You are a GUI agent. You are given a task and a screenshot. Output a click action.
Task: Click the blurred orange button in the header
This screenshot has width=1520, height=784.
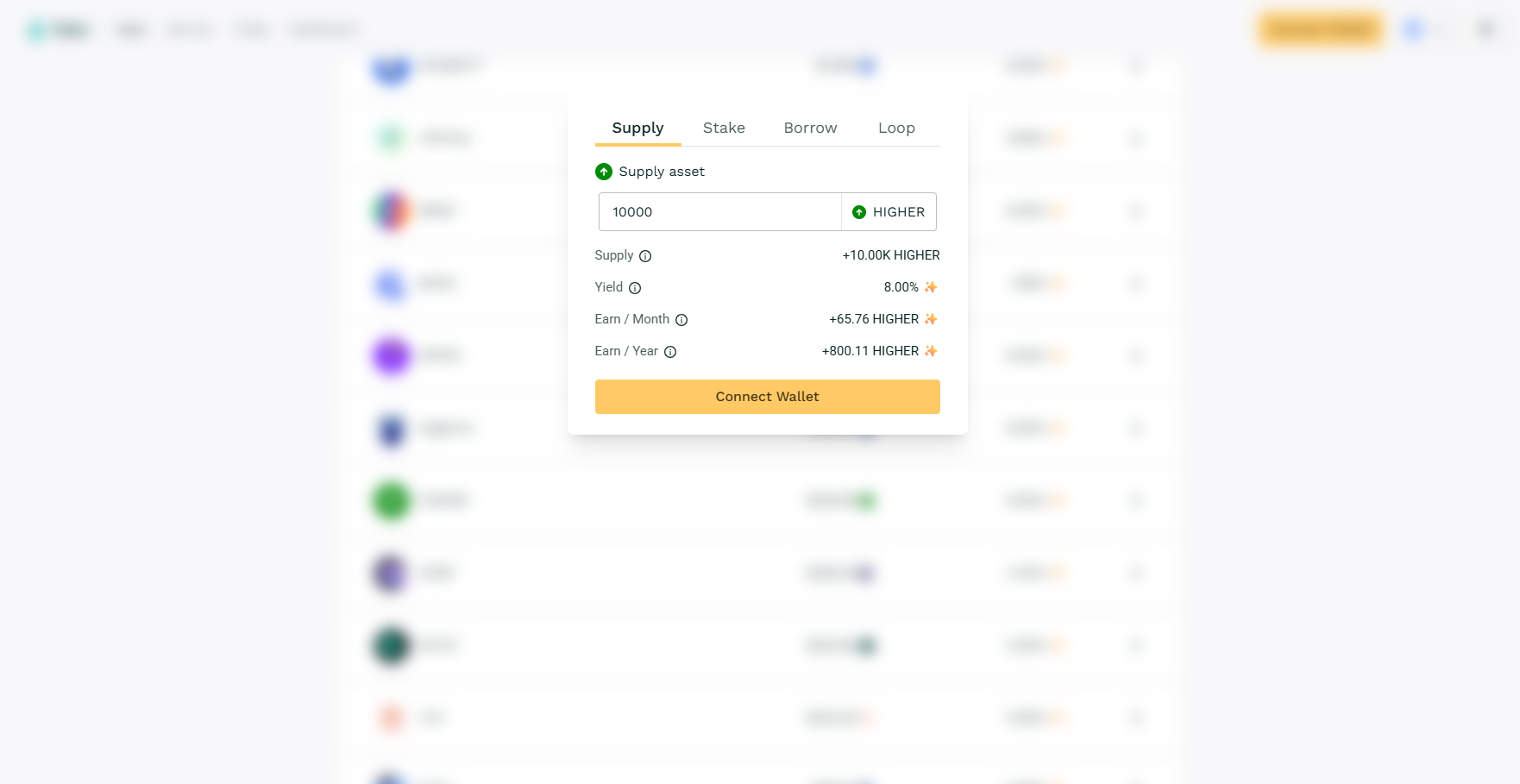coord(1320,30)
